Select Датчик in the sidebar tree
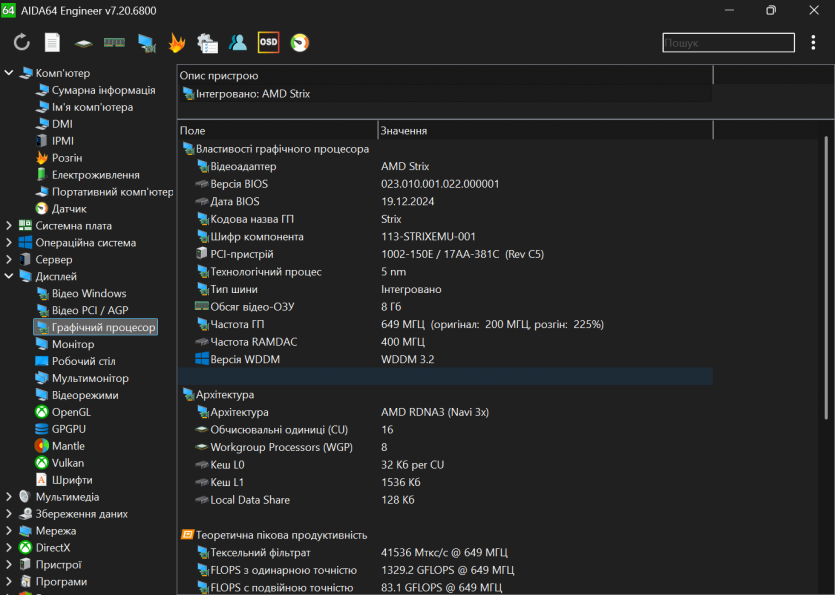Viewport: 835px width, 595px height. (x=69, y=209)
